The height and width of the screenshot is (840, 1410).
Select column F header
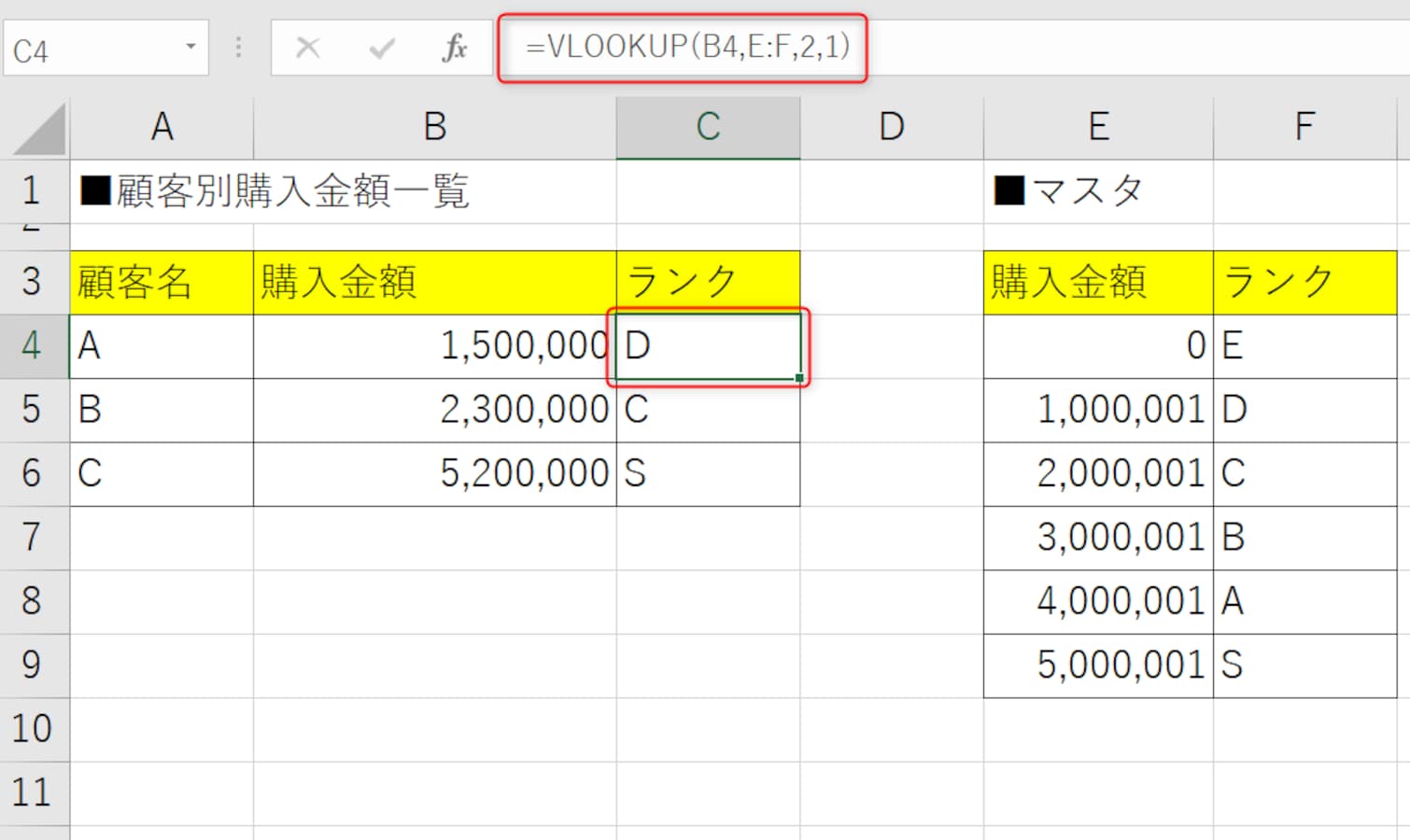click(1305, 127)
